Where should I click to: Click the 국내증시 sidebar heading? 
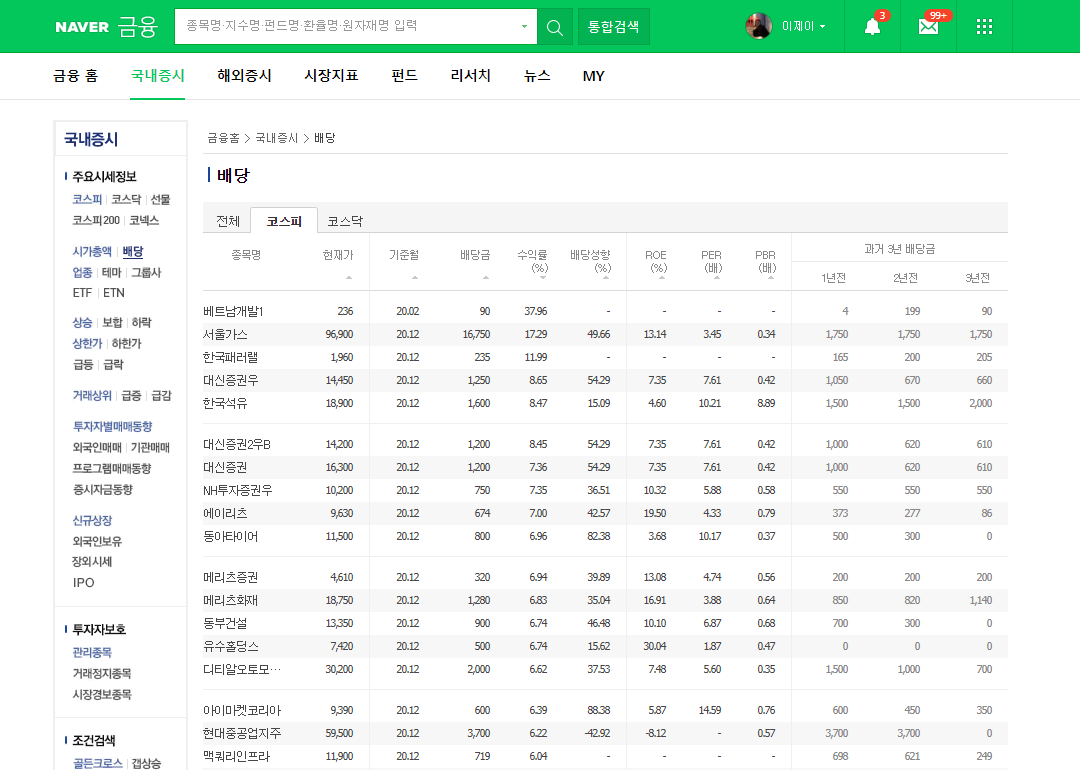91,139
